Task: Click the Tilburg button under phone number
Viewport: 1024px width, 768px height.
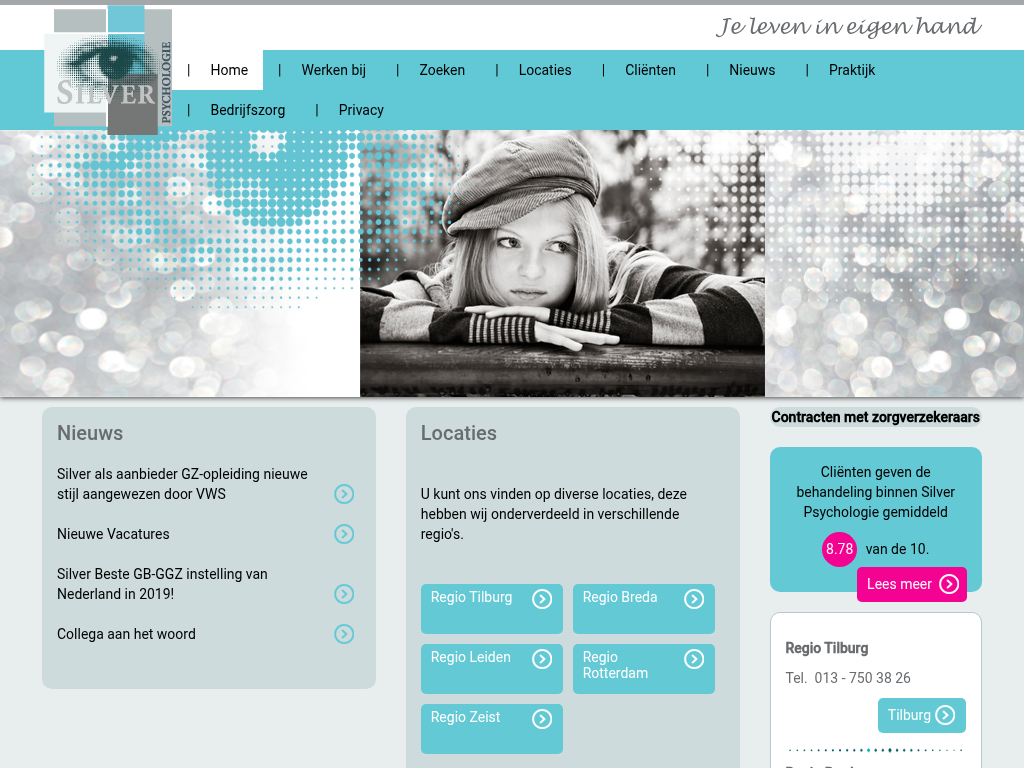Action: (x=921, y=715)
